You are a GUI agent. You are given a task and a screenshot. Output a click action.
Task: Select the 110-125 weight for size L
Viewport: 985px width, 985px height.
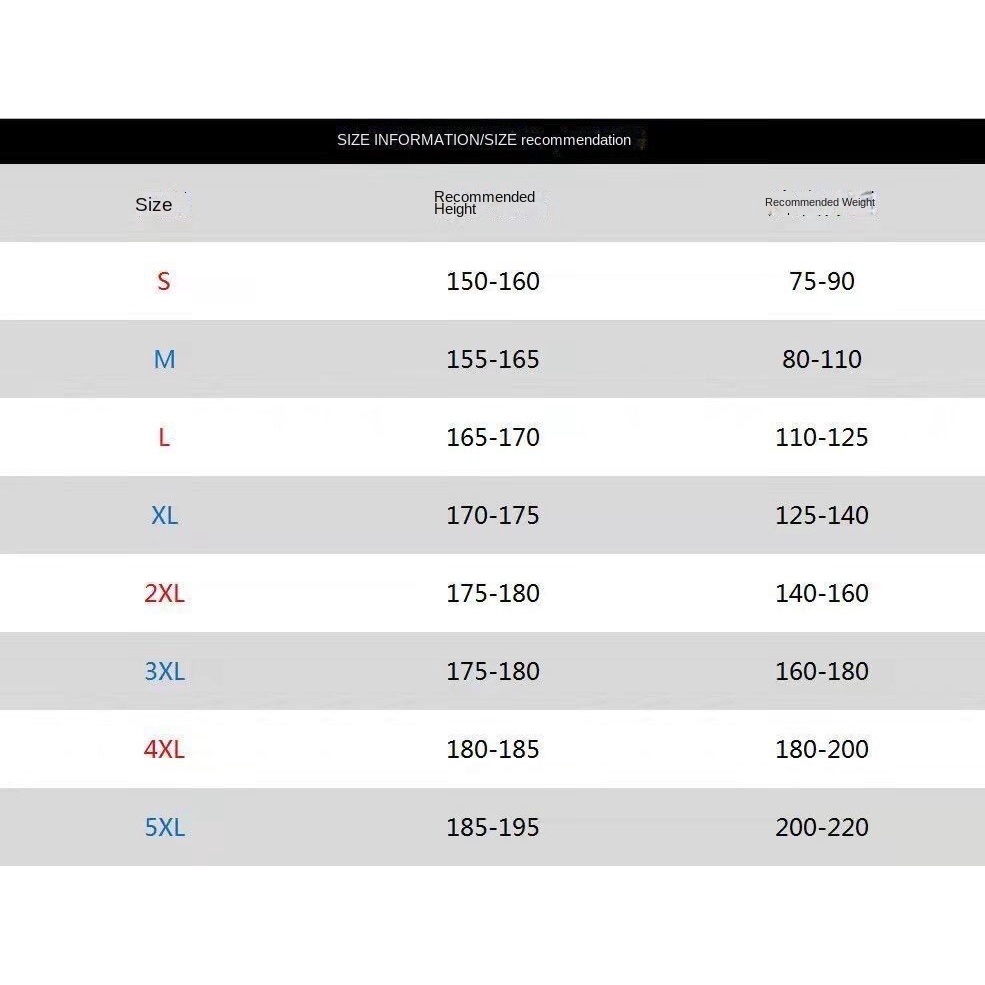(x=822, y=437)
